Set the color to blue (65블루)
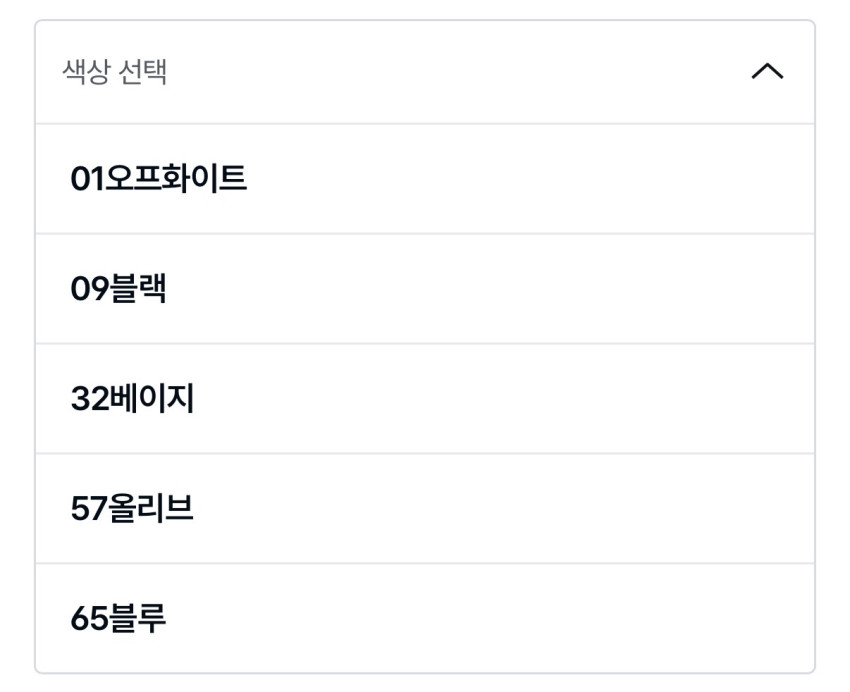This screenshot has width=850, height=692. click(119, 619)
